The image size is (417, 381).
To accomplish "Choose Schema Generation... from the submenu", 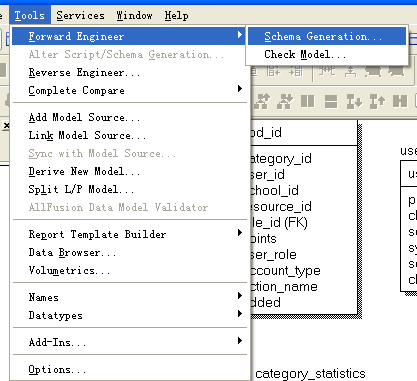I will click(327, 36).
